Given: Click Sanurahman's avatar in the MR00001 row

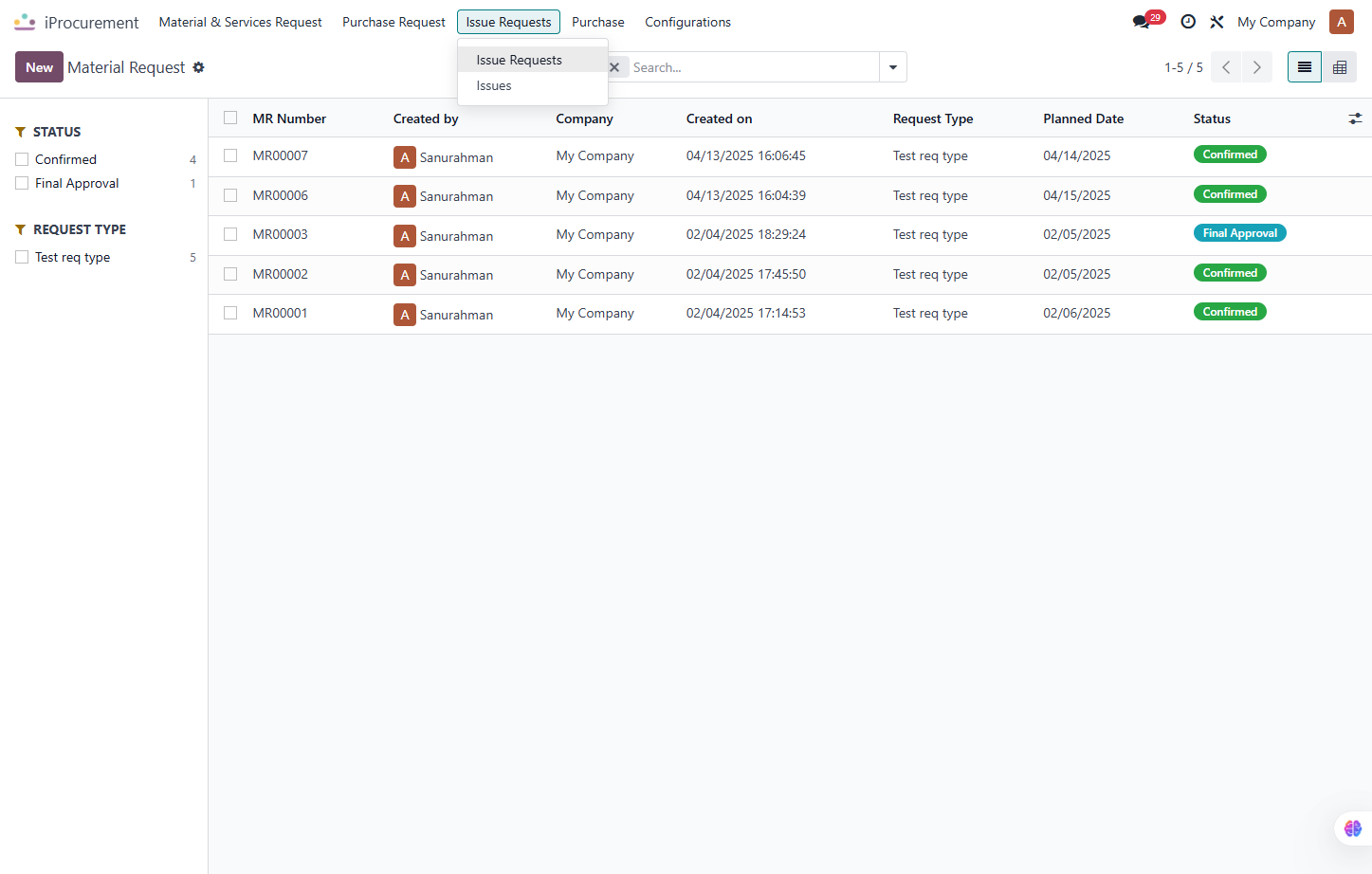Looking at the screenshot, I should coord(405,315).
